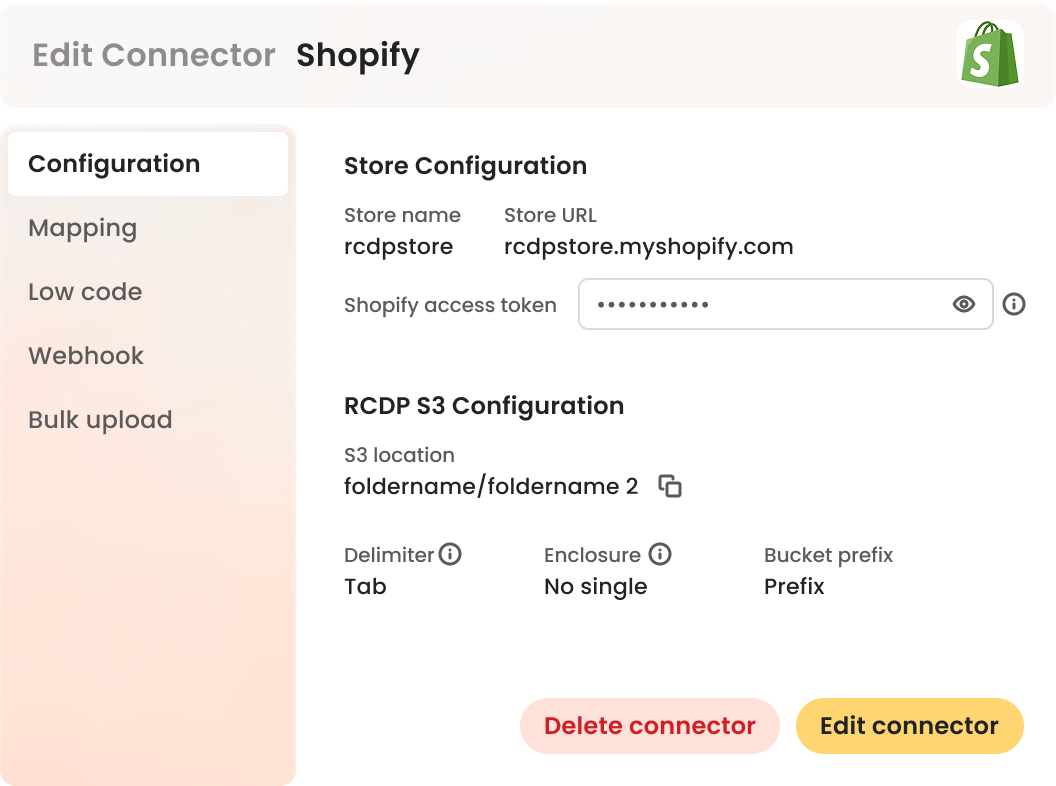The image size is (1056, 786).
Task: Select the Configuration sidebar tab
Action: tap(114, 164)
